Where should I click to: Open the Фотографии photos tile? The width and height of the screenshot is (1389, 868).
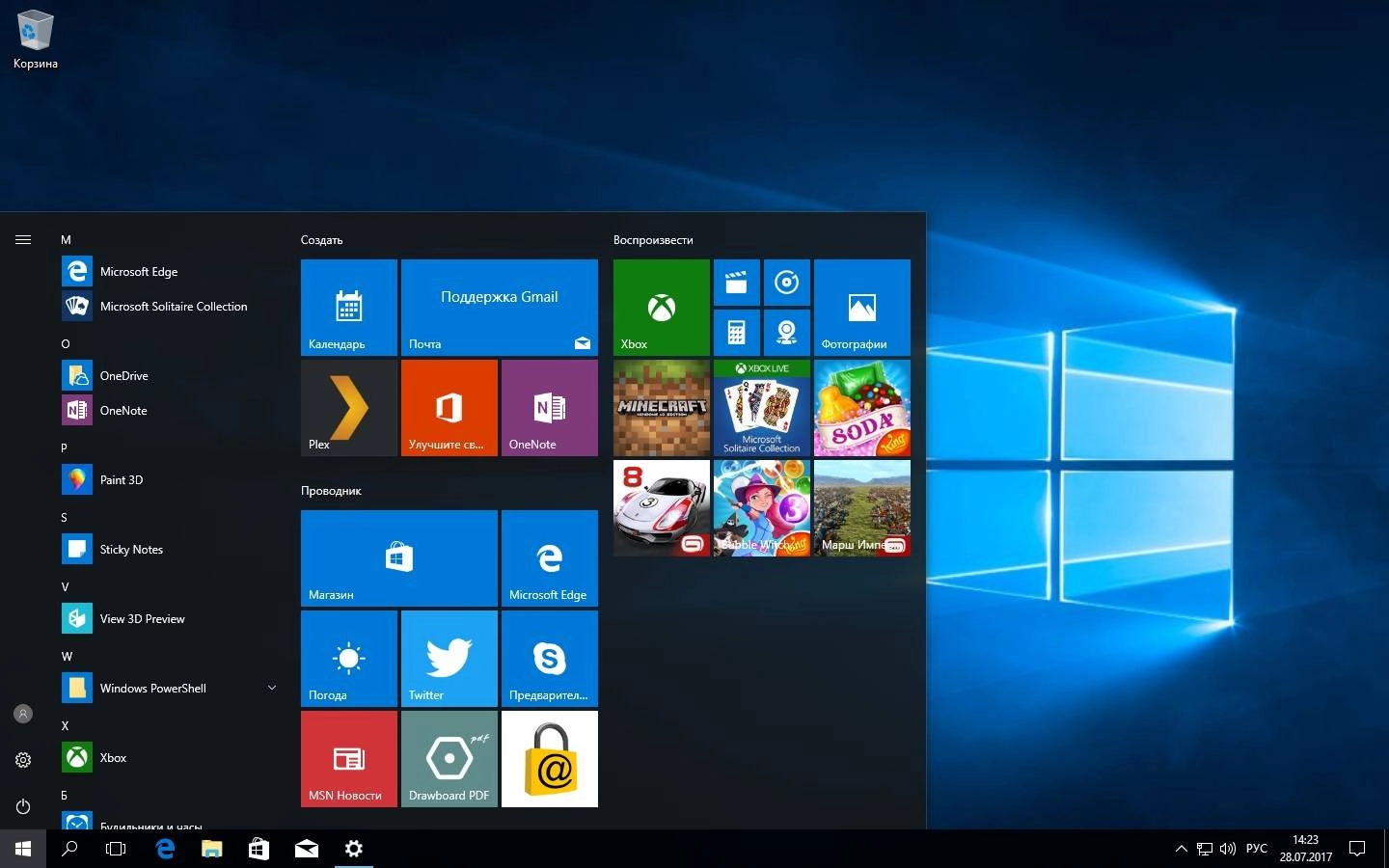(862, 308)
